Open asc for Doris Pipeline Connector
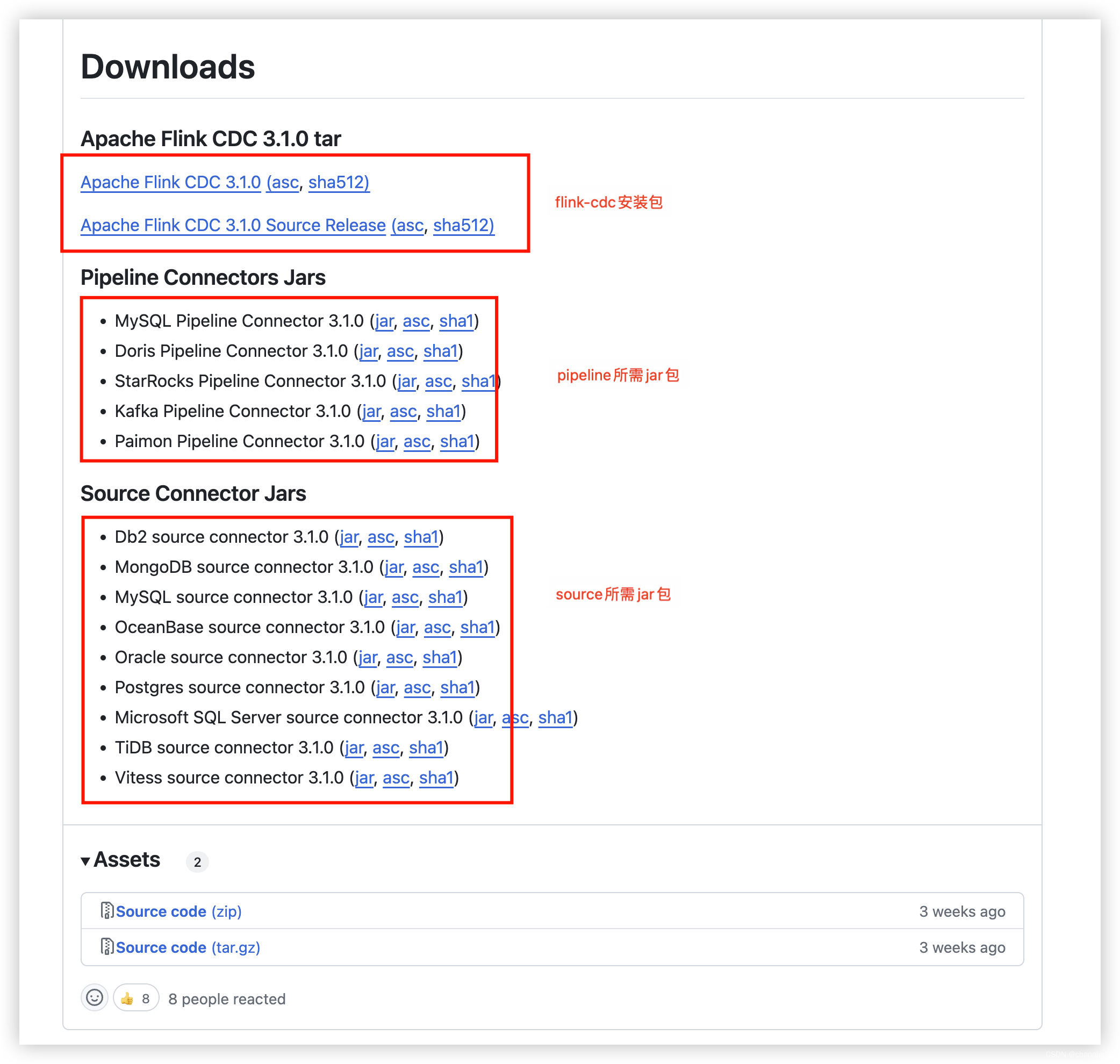 tap(400, 351)
